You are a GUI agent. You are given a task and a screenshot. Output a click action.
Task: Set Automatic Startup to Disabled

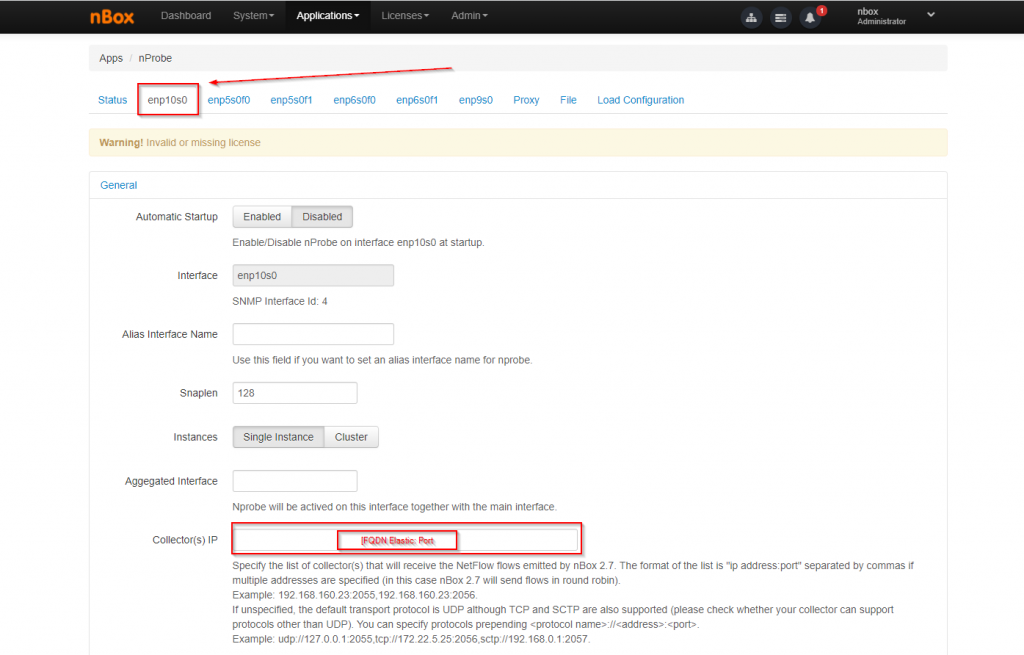[322, 217]
